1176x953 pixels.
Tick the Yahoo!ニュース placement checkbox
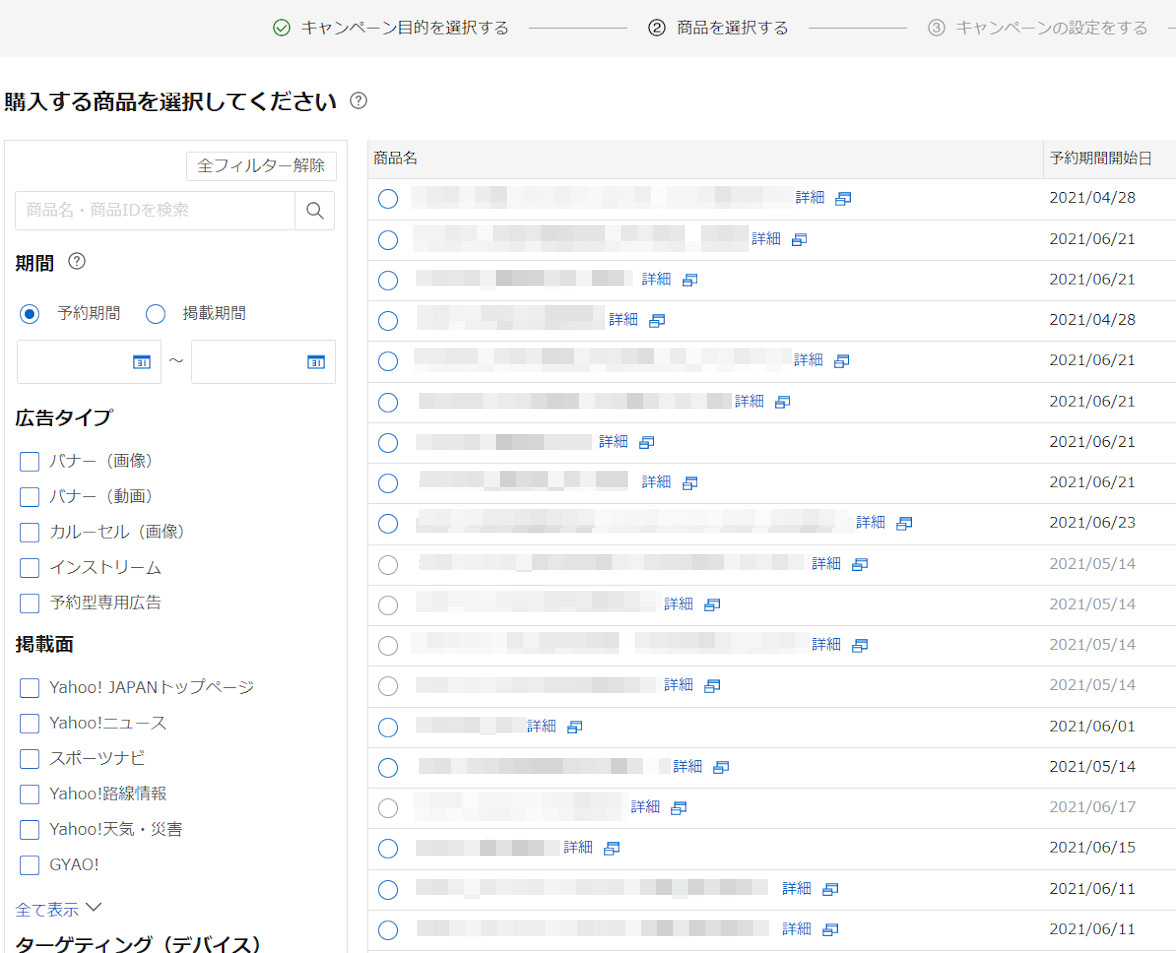coord(30,723)
